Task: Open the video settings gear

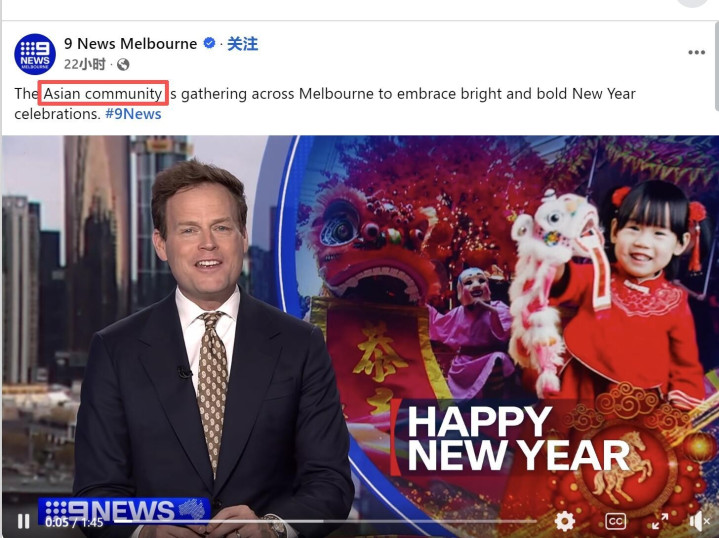Action: [x=564, y=521]
